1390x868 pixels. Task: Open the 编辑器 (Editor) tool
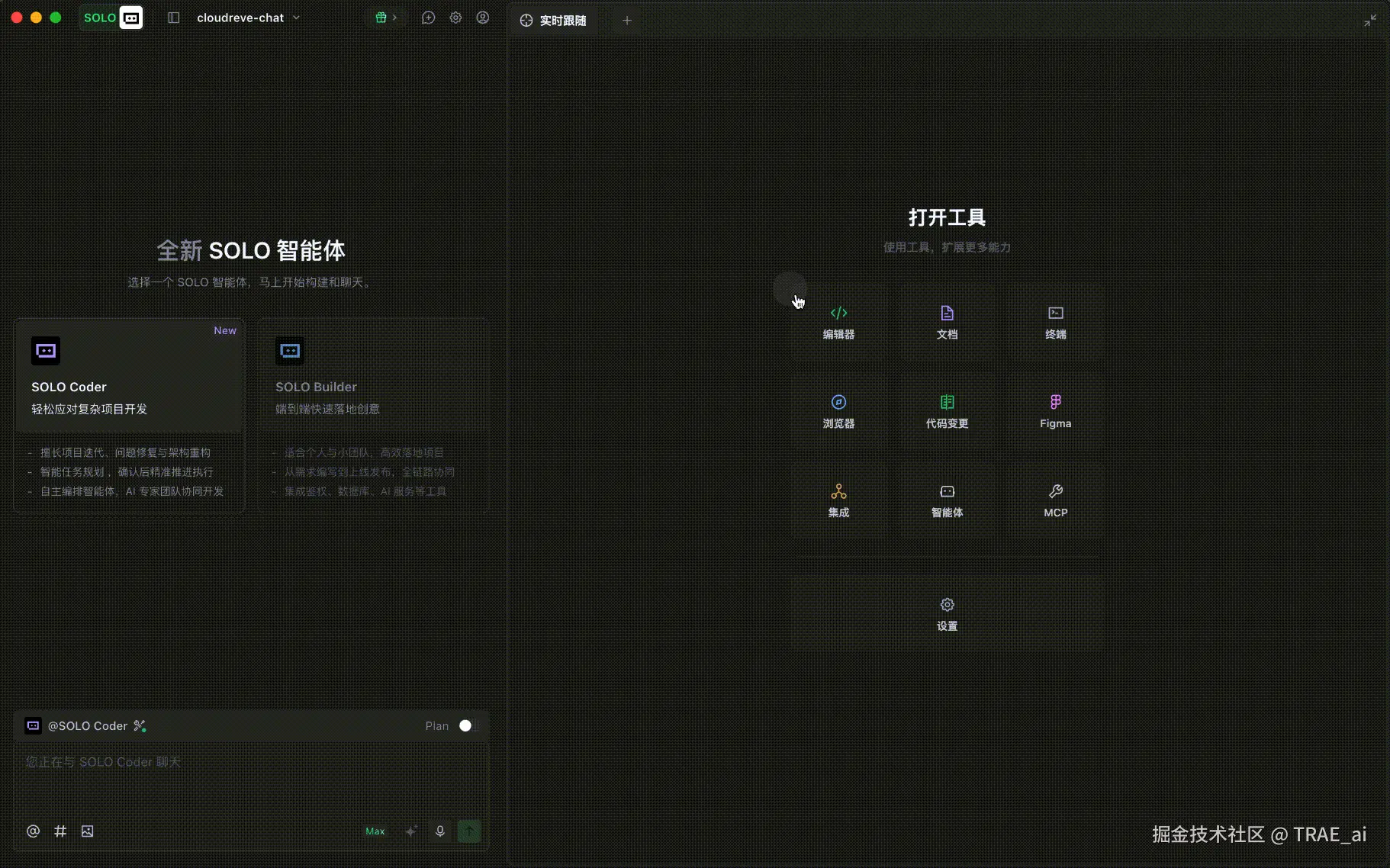[838, 323]
